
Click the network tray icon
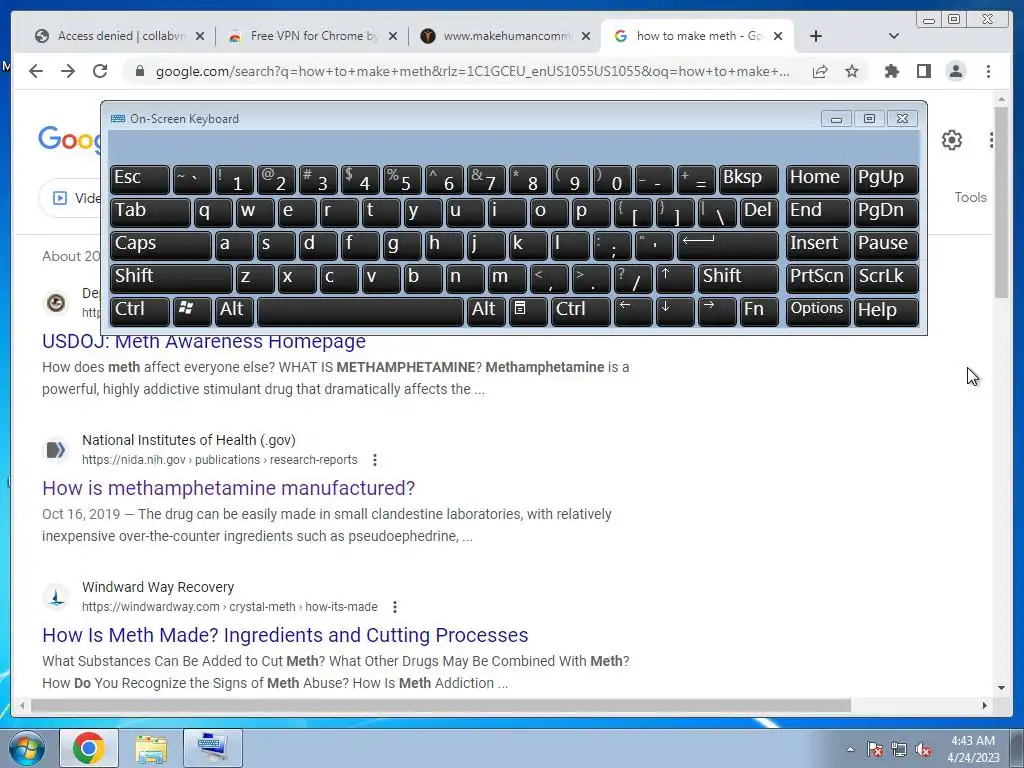[899, 750]
